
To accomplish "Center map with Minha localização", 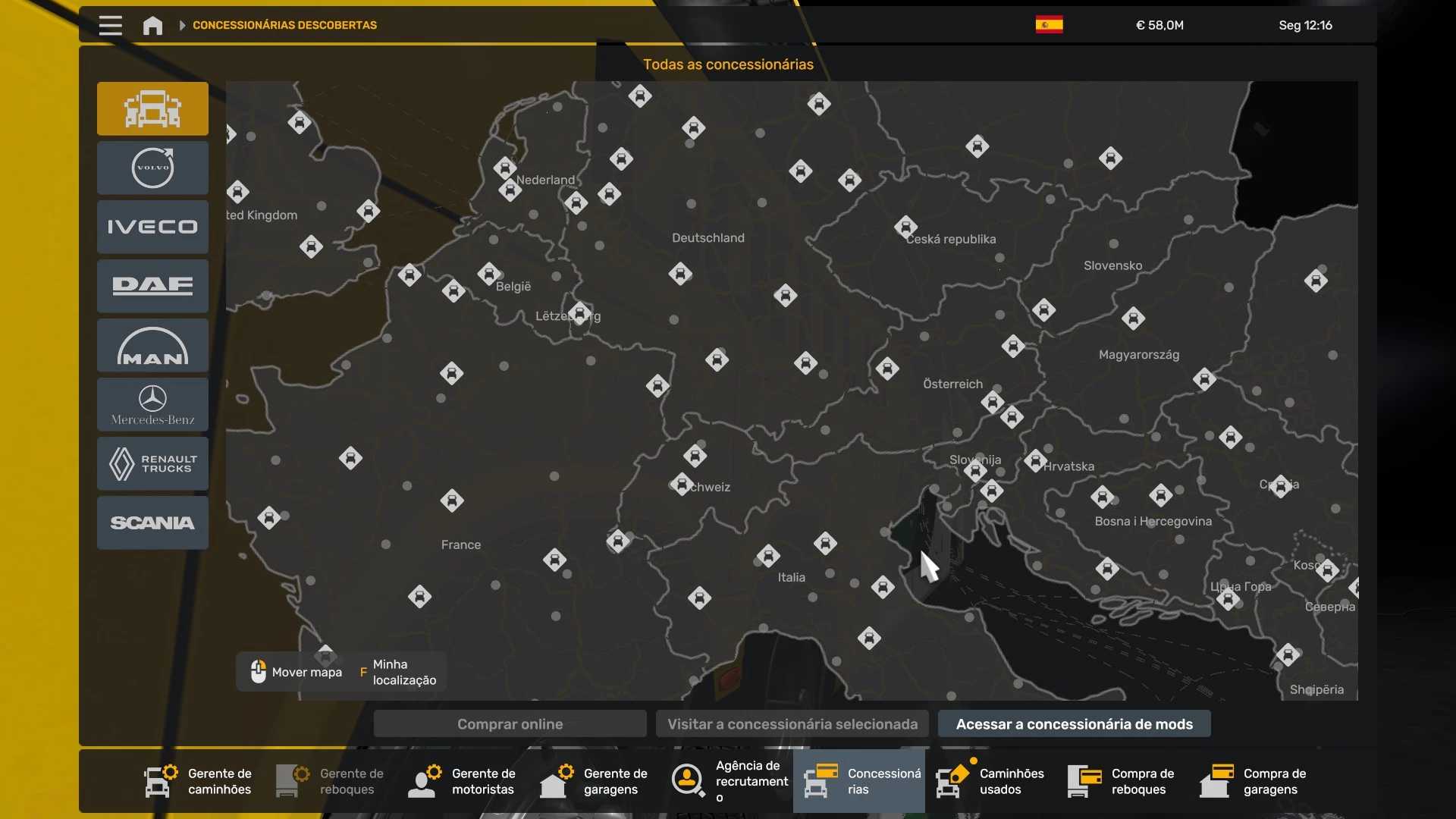I will tap(398, 672).
